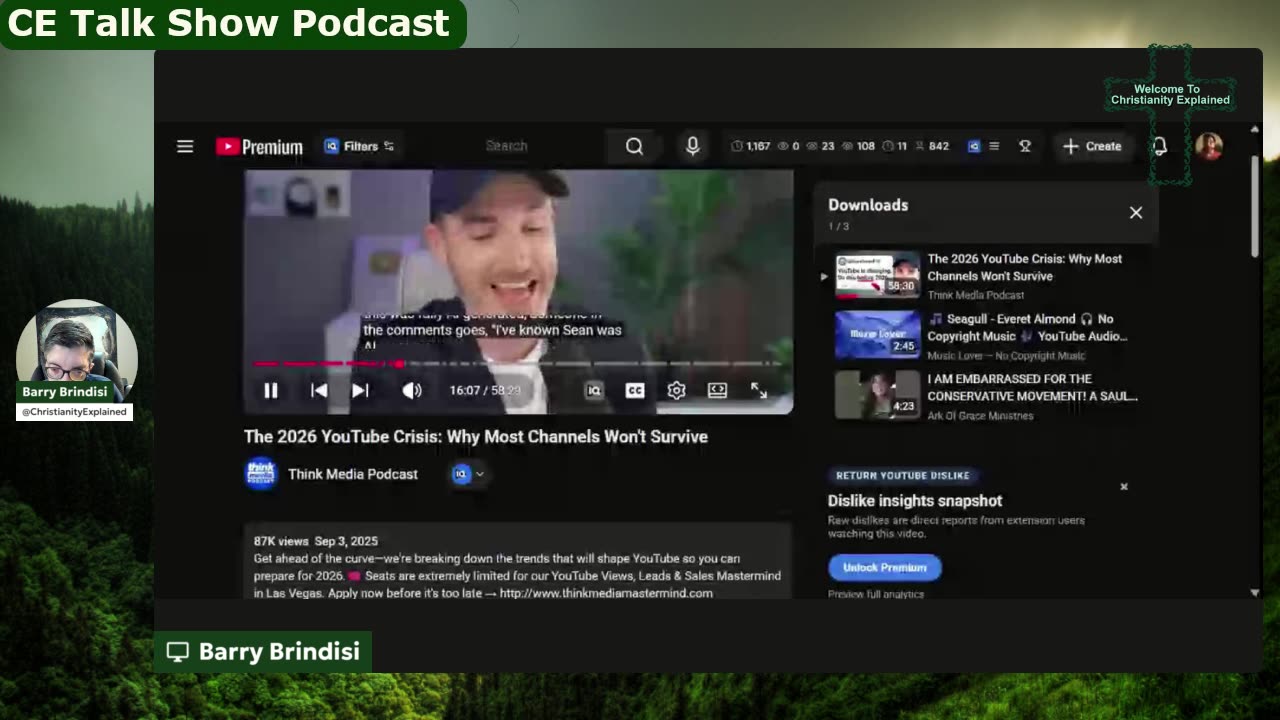
Task: Select 'I AM EMBARRASSED FOR THE CONSERVATIVE MOVEMENT' title
Action: click(1032, 388)
